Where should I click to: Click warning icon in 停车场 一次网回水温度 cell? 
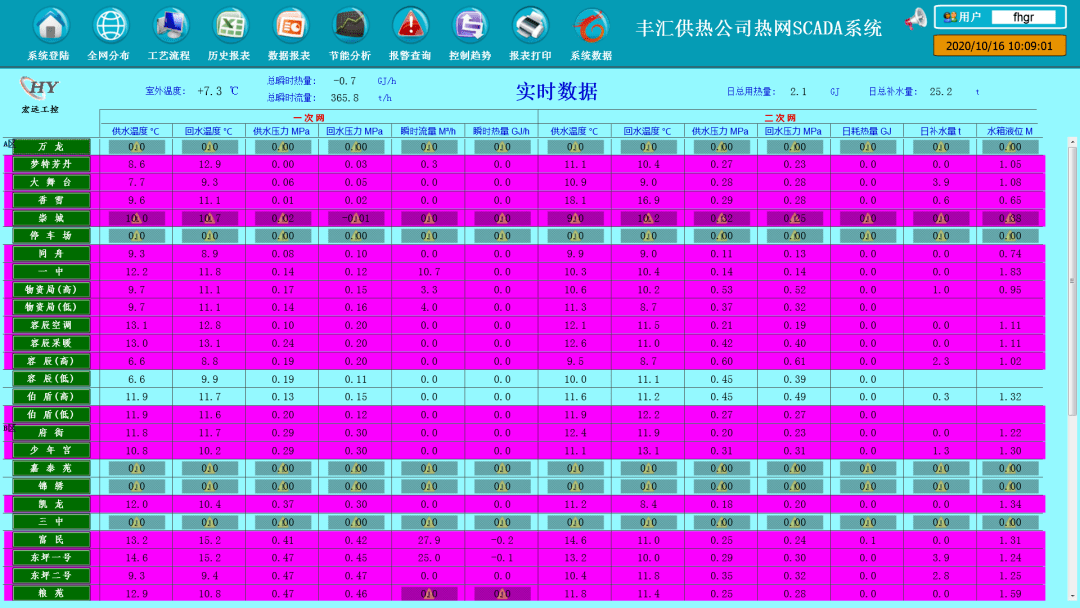click(x=209, y=235)
